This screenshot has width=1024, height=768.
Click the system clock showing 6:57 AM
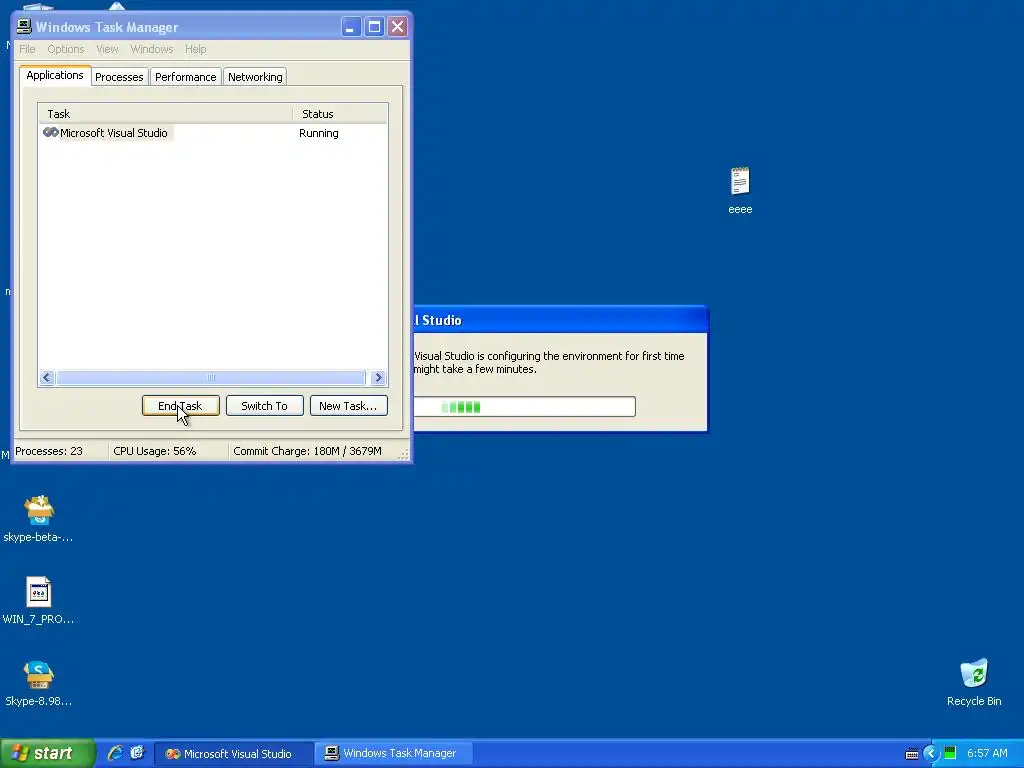[x=987, y=753]
